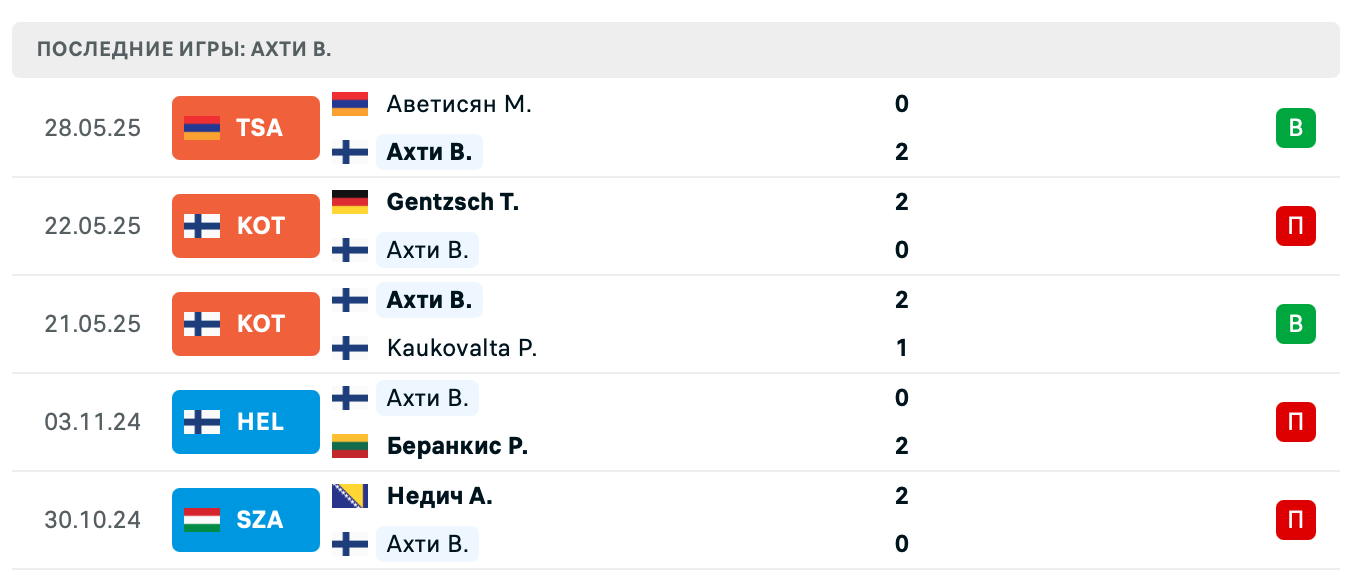Click the Lithuanian flag next to Беранкис Р.
Screen dimensions: 1356x584
[x=349, y=446]
